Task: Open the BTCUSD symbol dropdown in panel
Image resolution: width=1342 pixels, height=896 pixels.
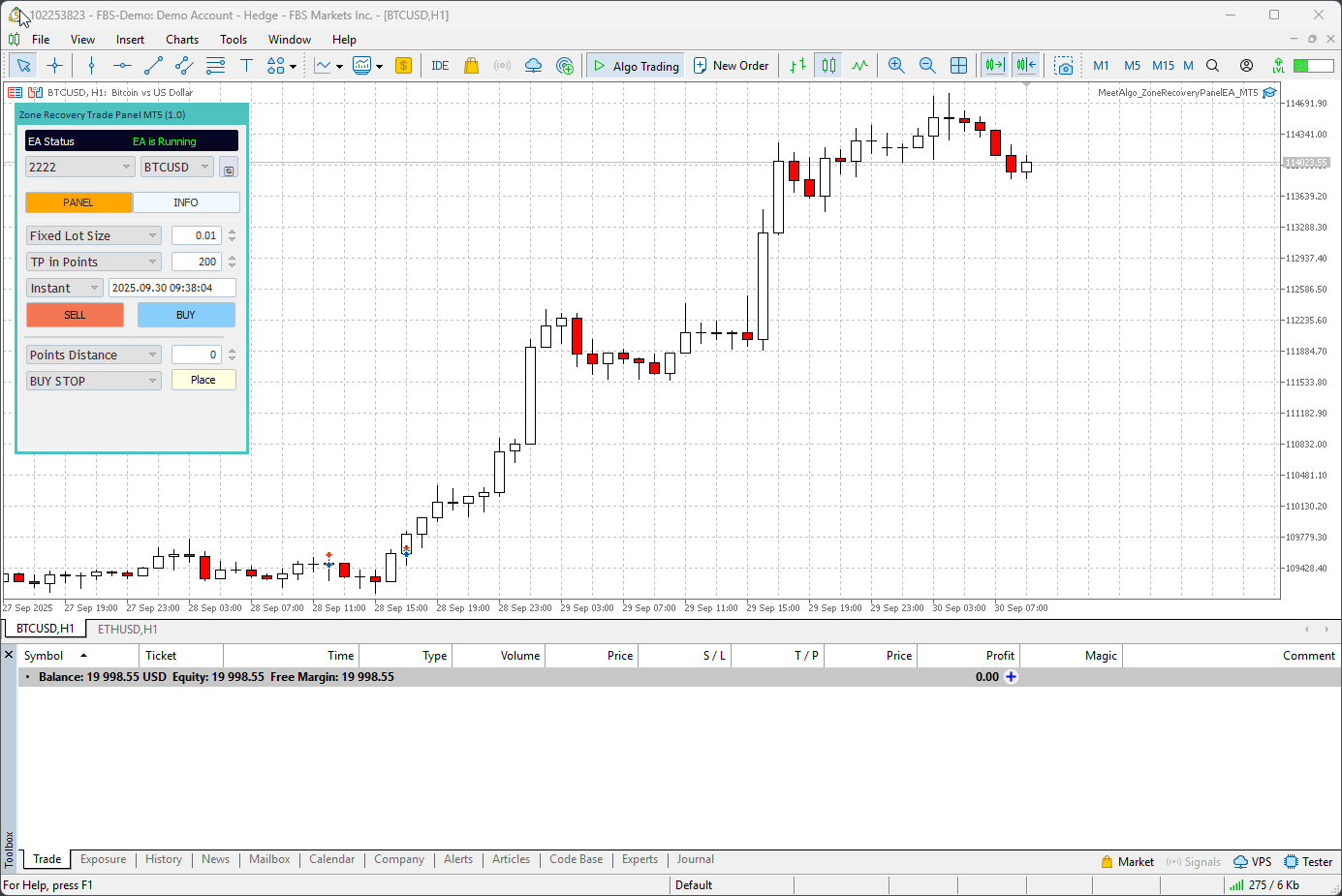Action: point(176,167)
